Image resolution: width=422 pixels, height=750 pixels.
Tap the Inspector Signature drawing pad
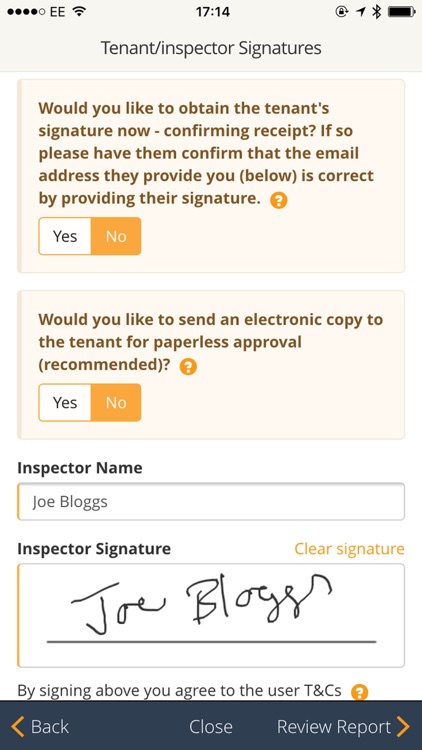211,616
